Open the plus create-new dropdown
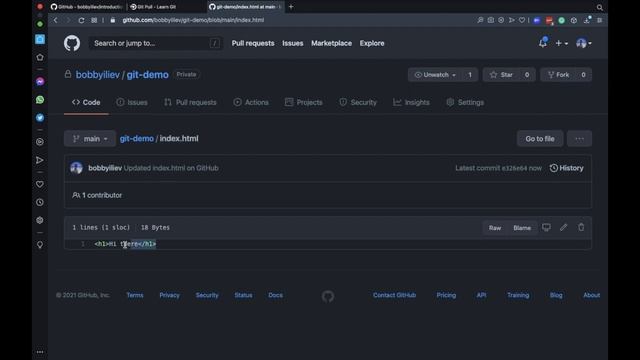 (562, 43)
